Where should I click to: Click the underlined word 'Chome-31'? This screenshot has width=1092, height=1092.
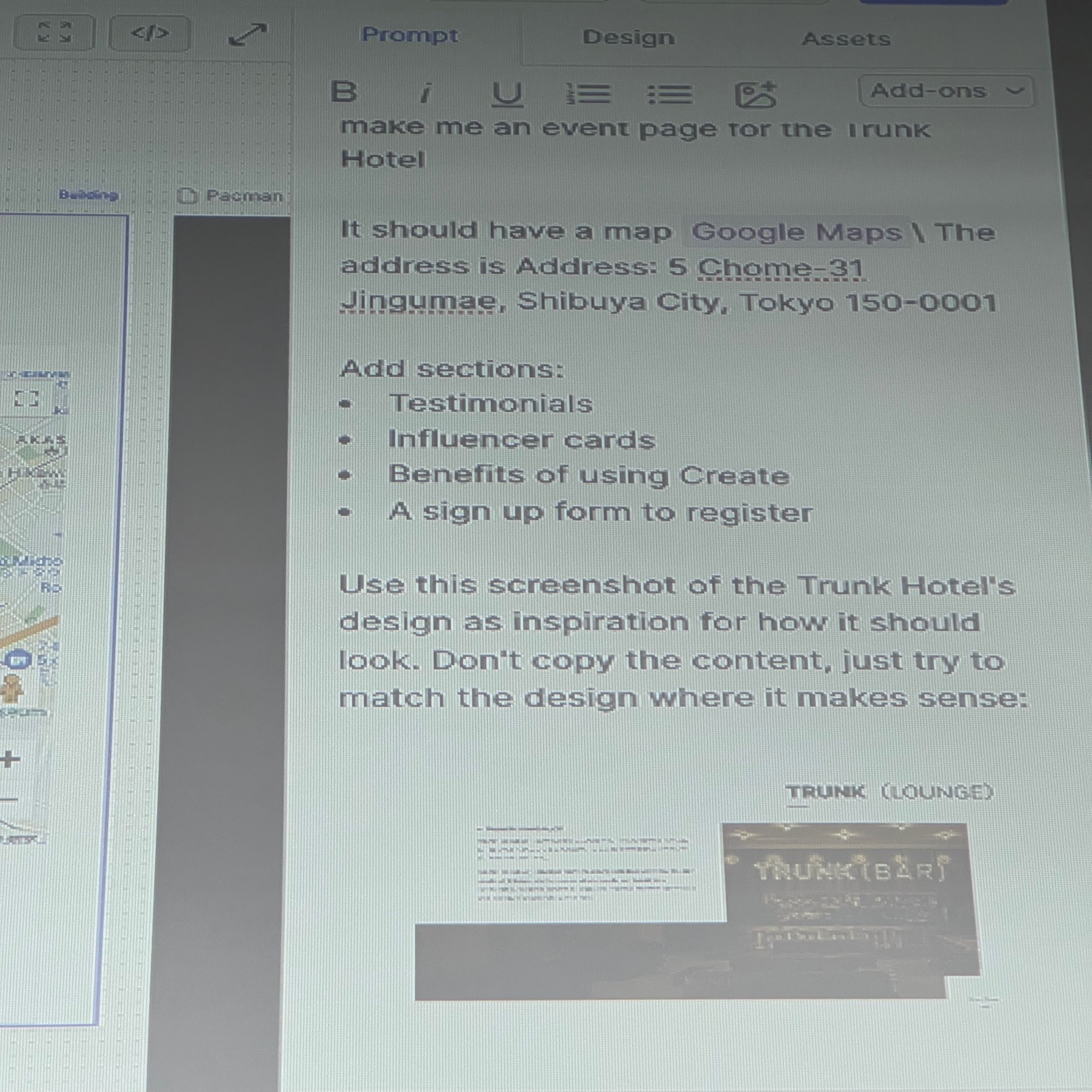pos(781,268)
